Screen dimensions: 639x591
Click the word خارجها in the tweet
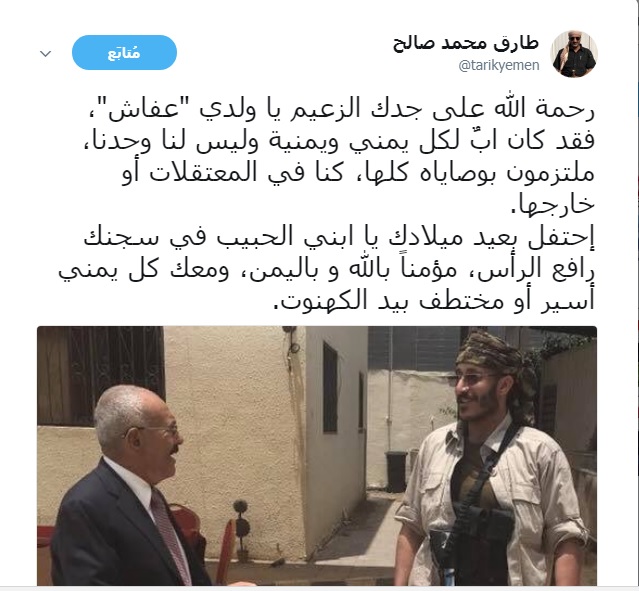(x=552, y=204)
